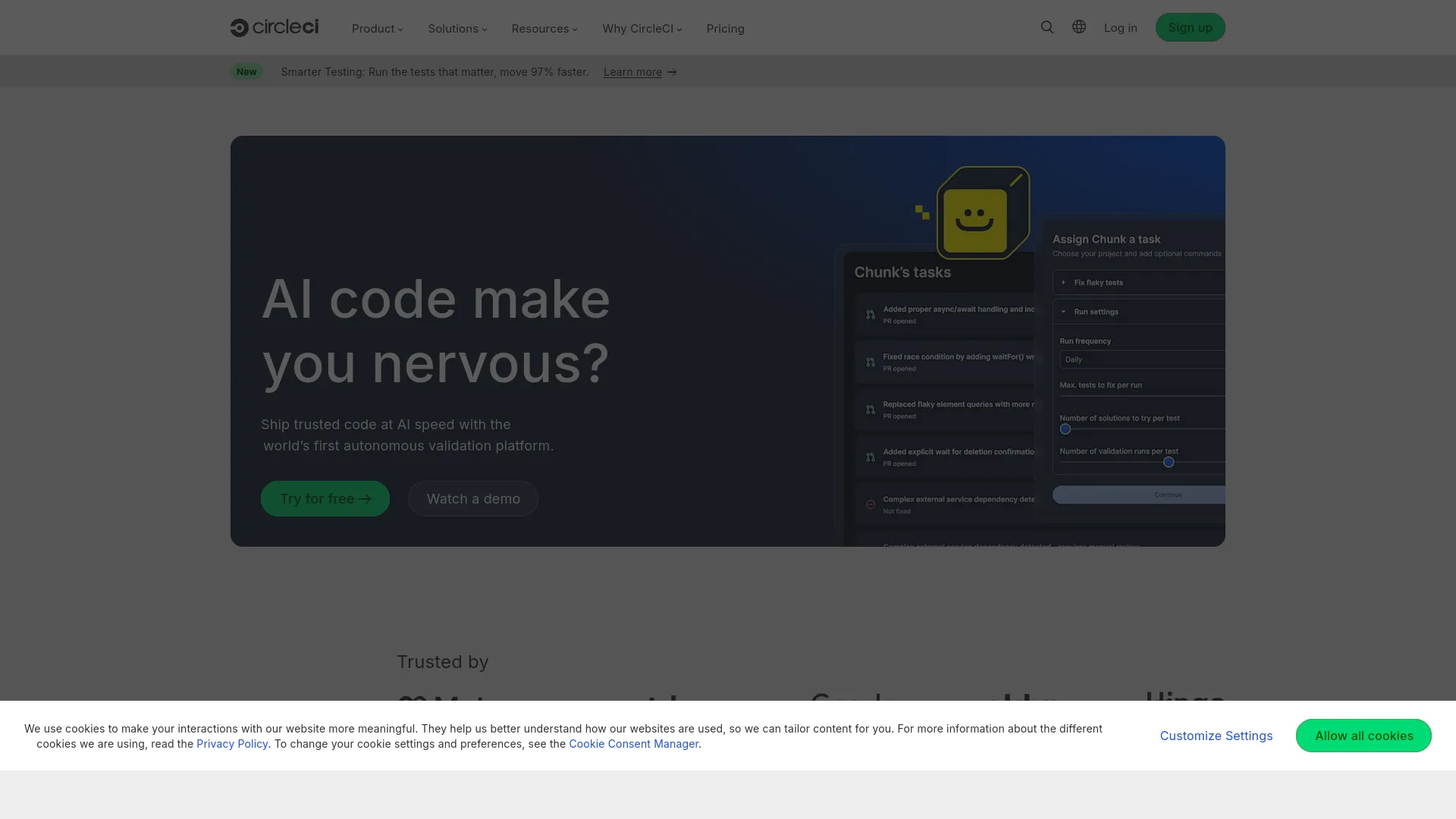Select 'Fixed race condition by adding waitFor()' row

click(x=945, y=362)
